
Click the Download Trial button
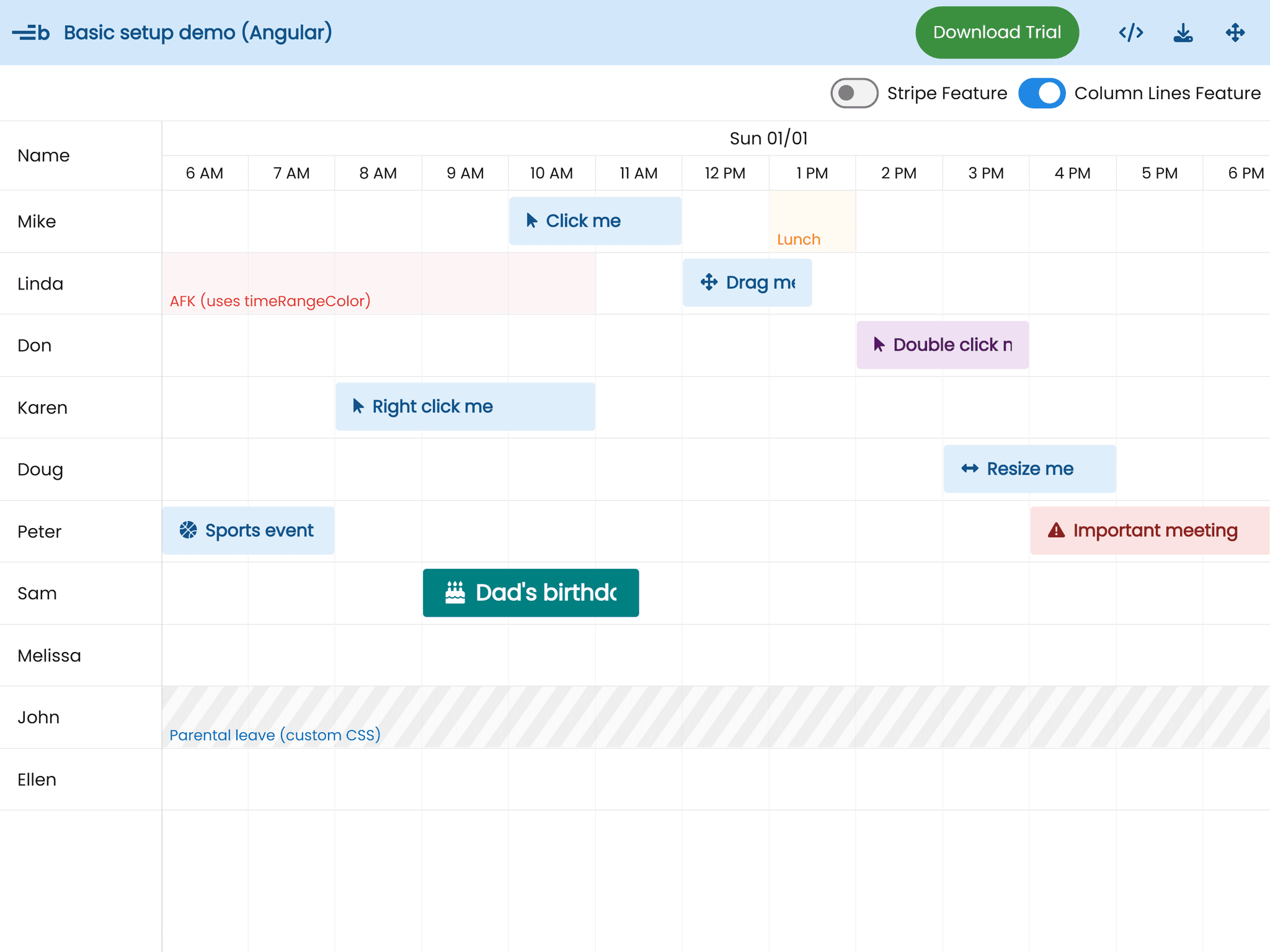click(x=997, y=32)
